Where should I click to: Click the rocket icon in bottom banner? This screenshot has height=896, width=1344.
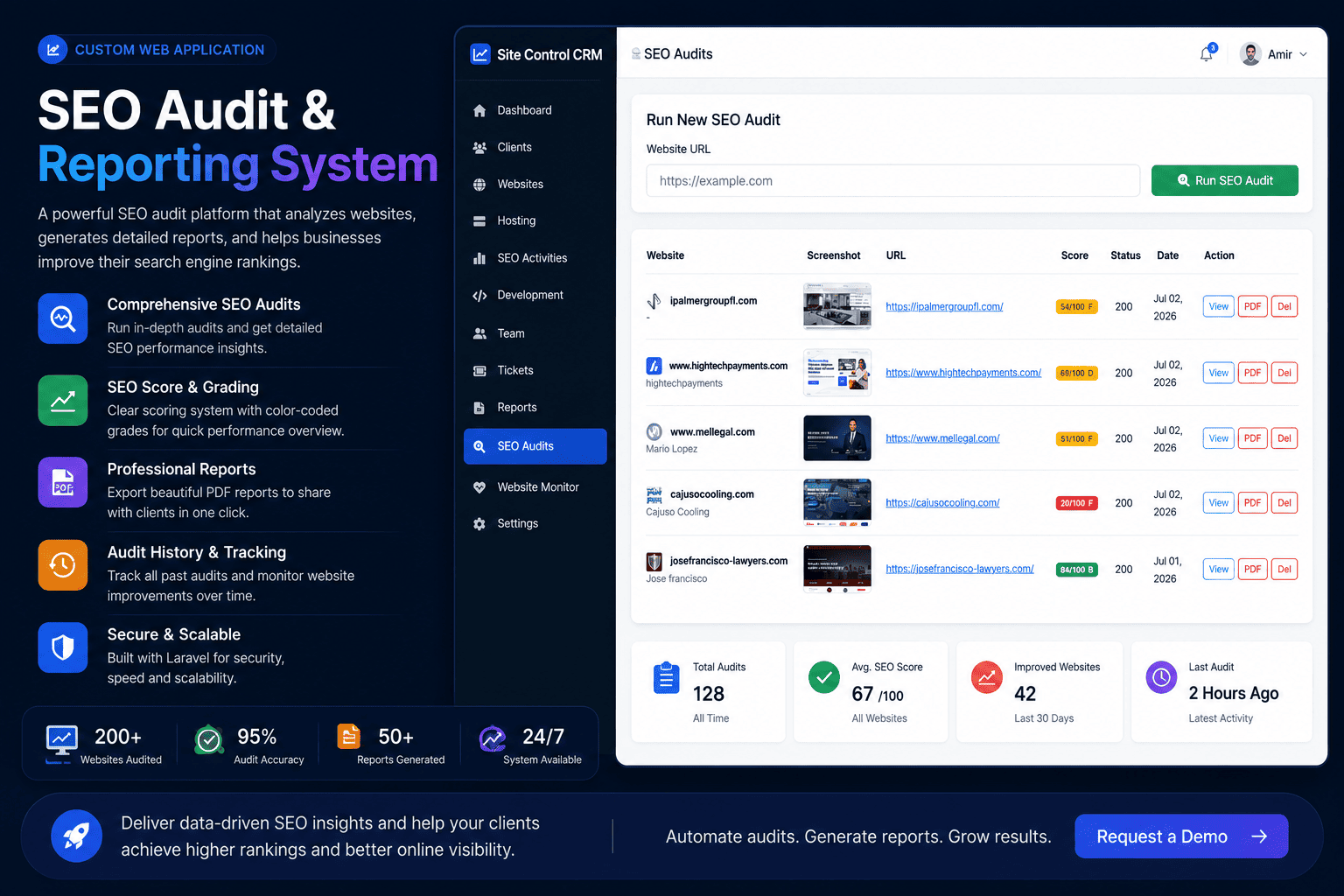(x=77, y=836)
